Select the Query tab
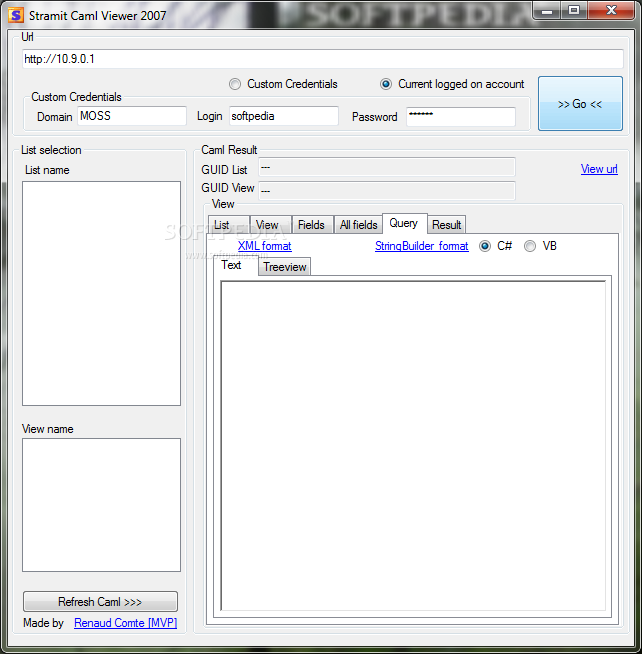The width and height of the screenshot is (642, 654). pos(405,224)
